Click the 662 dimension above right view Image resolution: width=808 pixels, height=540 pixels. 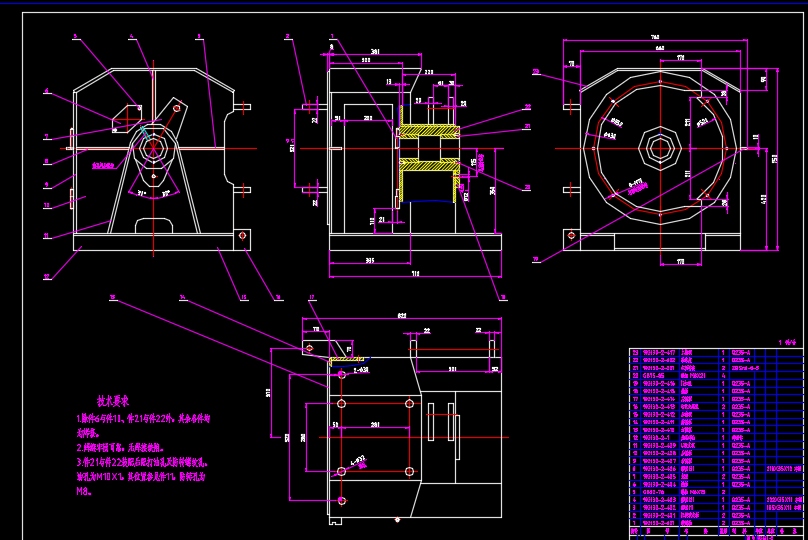click(x=659, y=48)
